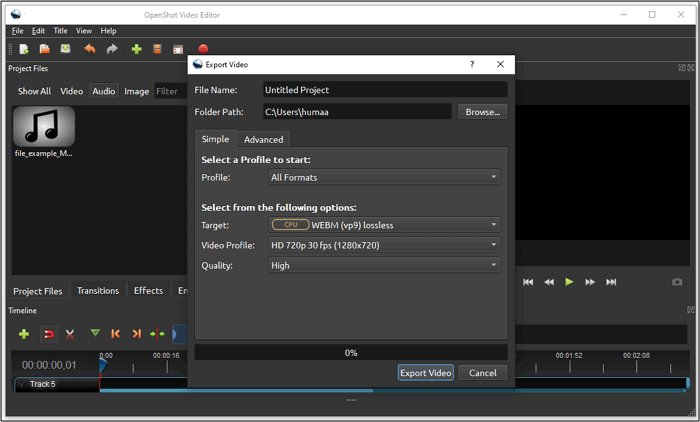Toggle the Audio file filter

[104, 91]
